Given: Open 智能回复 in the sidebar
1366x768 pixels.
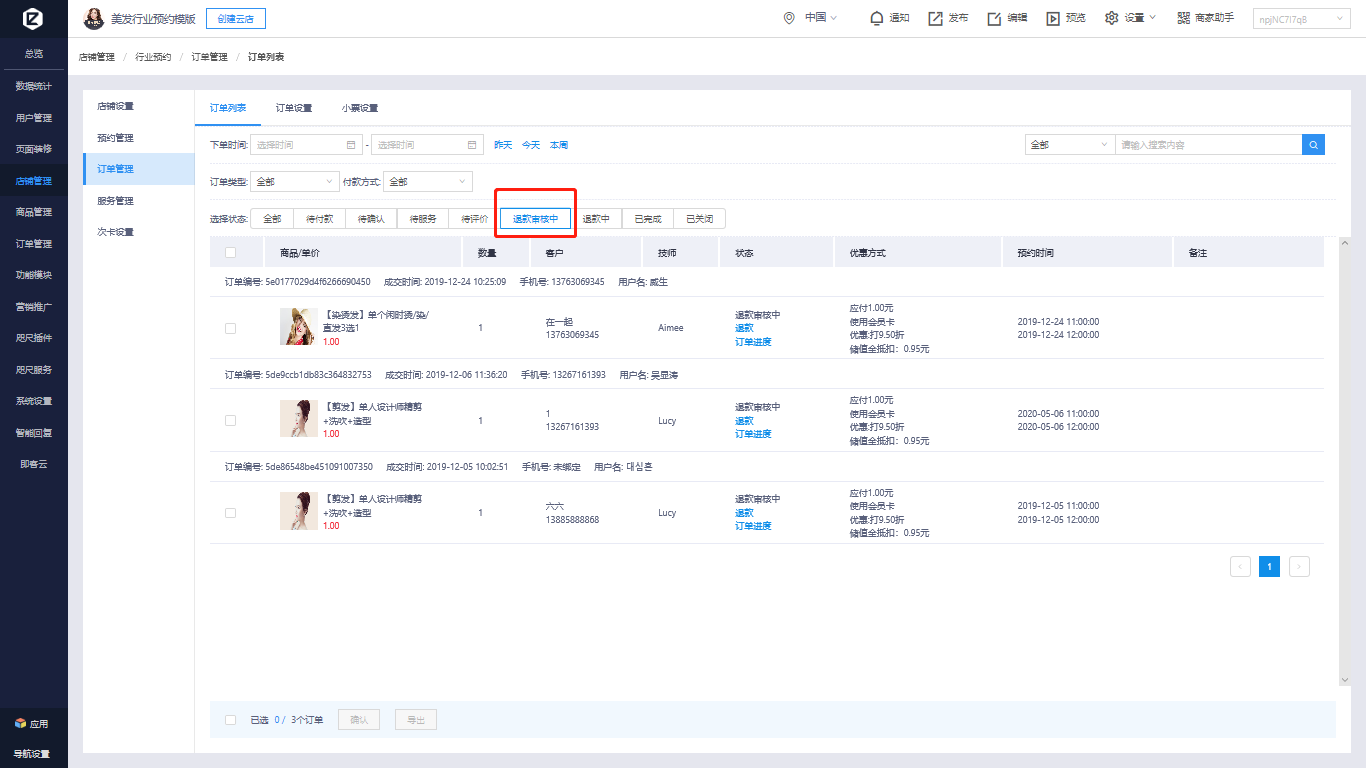Looking at the screenshot, I should coord(34,433).
